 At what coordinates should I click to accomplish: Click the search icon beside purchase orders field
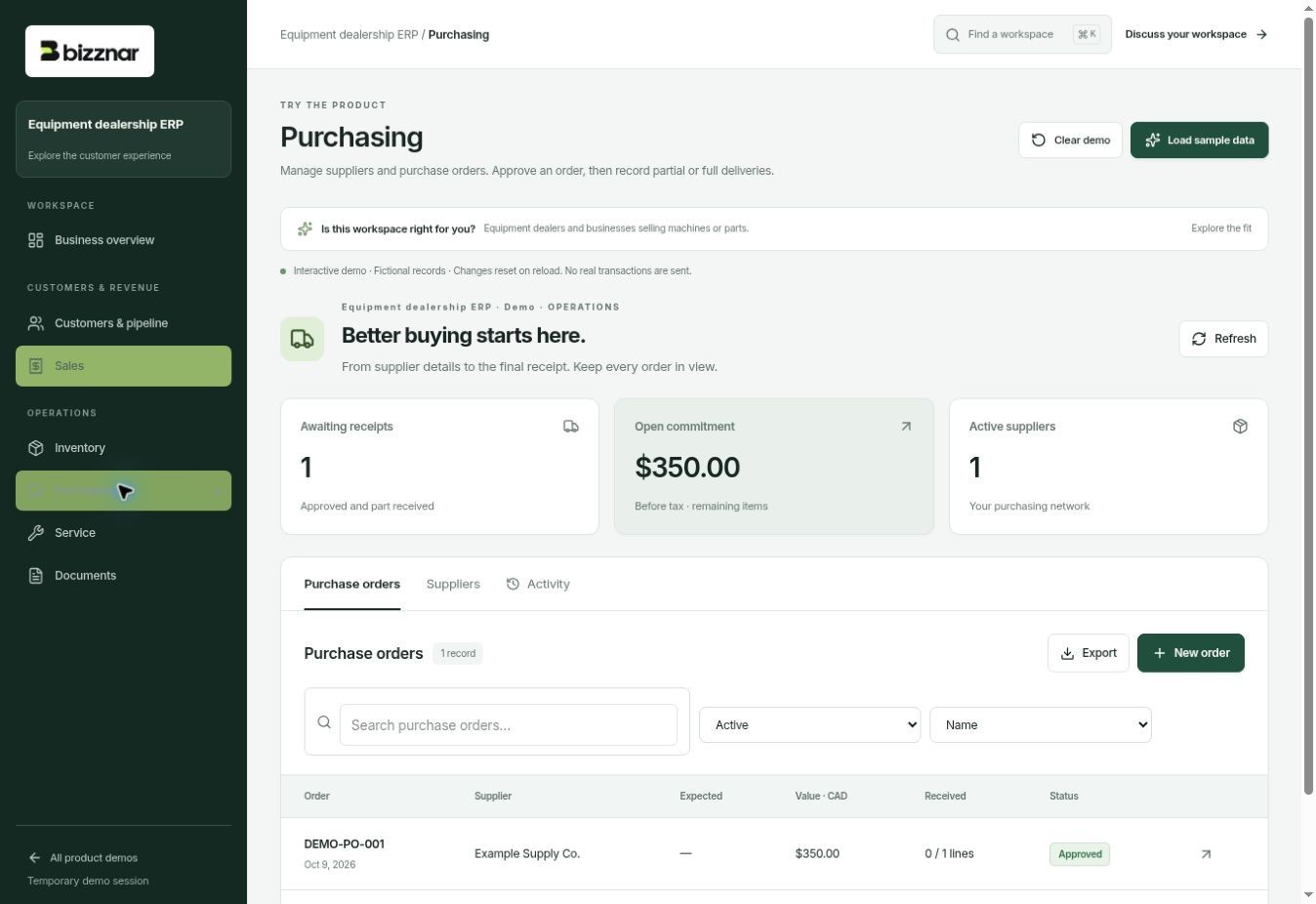pyautogui.click(x=324, y=722)
